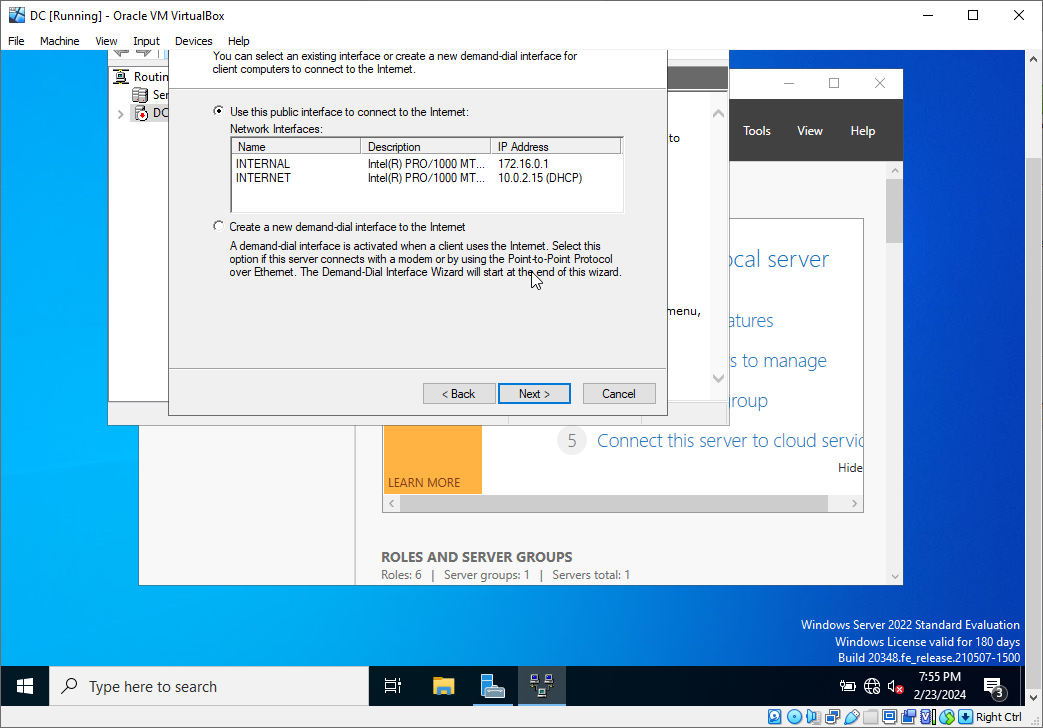Click VirtualBox shared folders indicator
The height and width of the screenshot is (728, 1043).
pos(871,717)
